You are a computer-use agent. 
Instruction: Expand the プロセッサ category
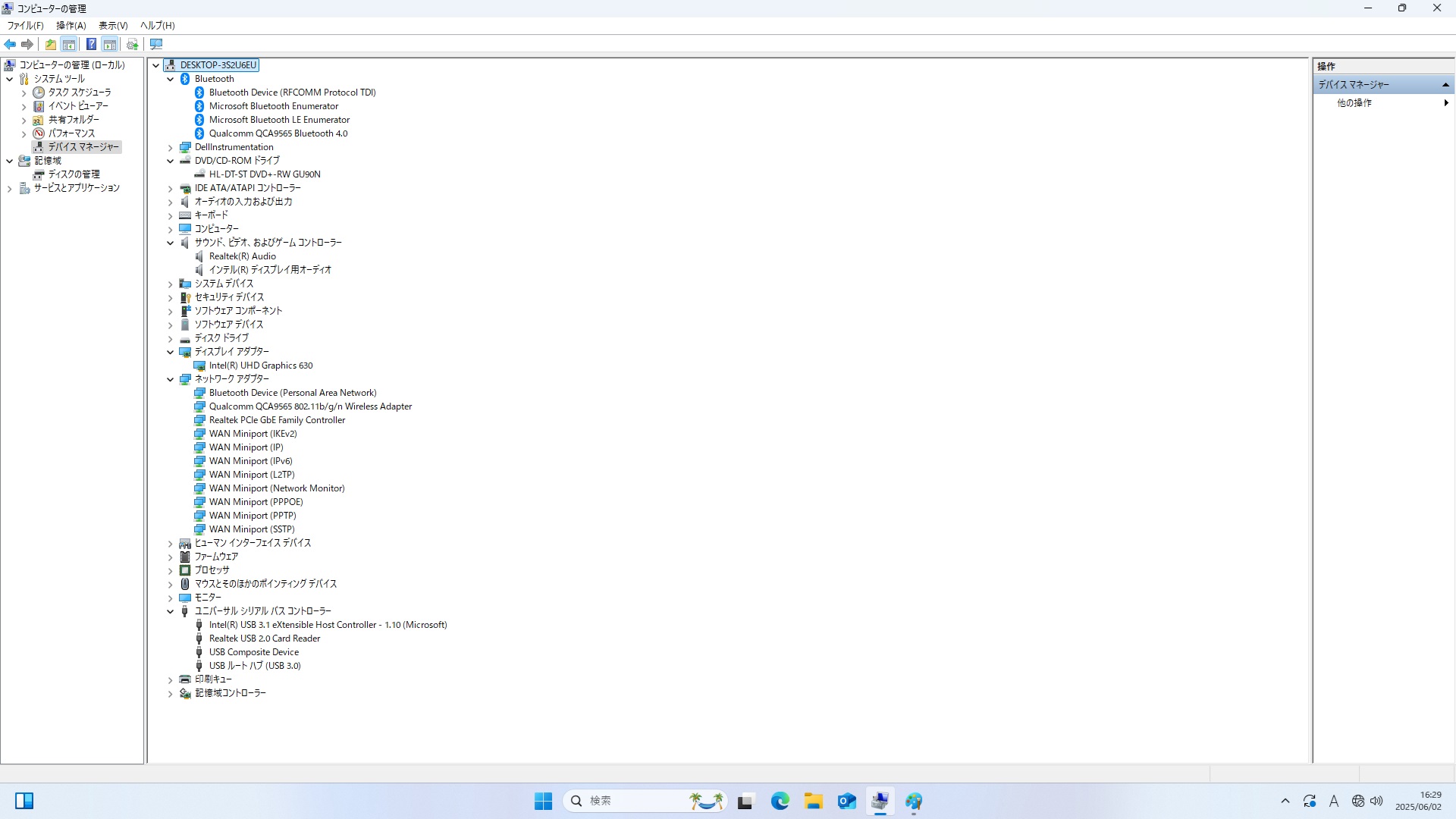(171, 570)
